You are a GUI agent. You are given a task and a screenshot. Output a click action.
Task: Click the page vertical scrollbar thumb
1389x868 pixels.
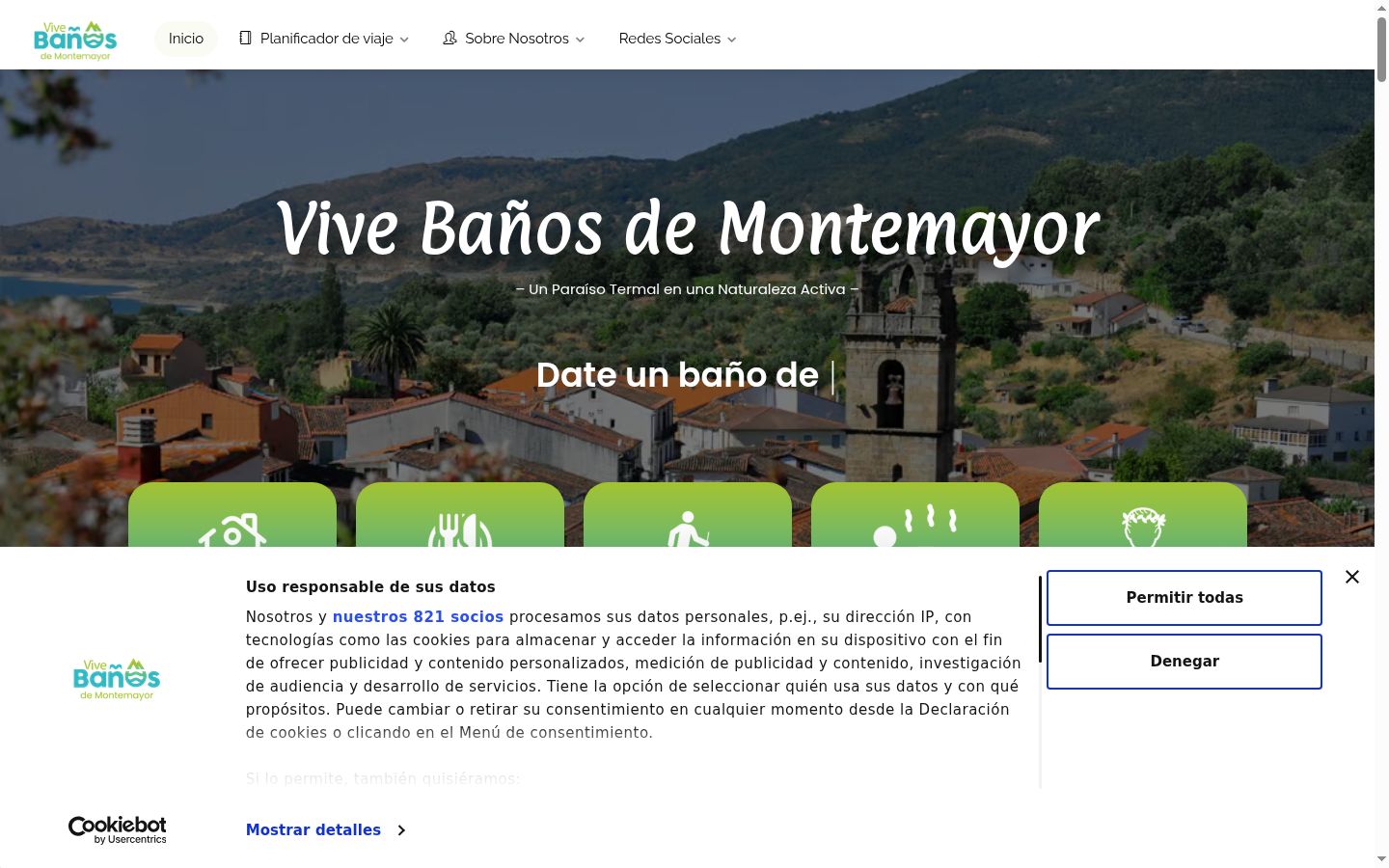(1381, 49)
